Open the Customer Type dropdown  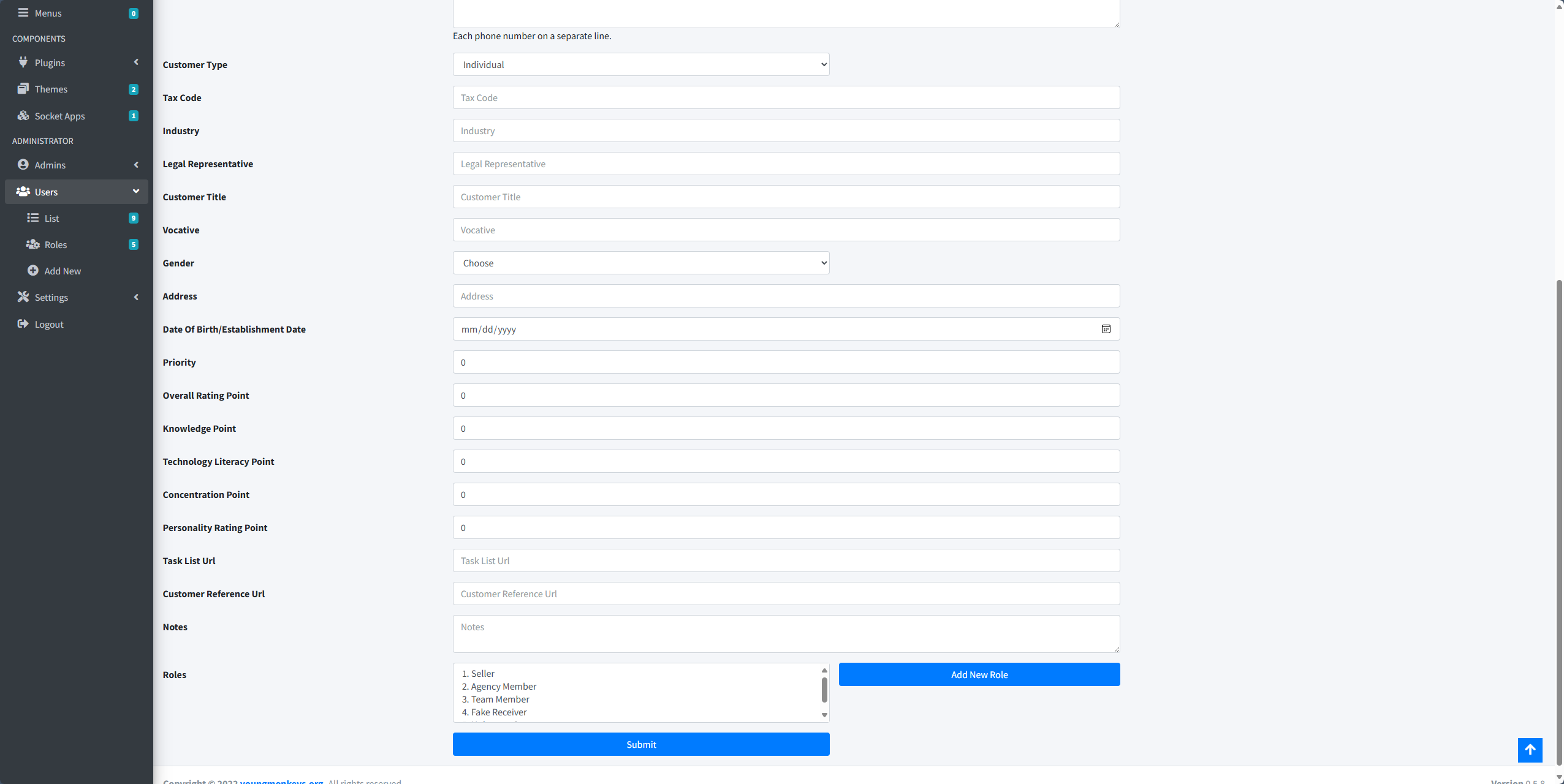pos(641,64)
